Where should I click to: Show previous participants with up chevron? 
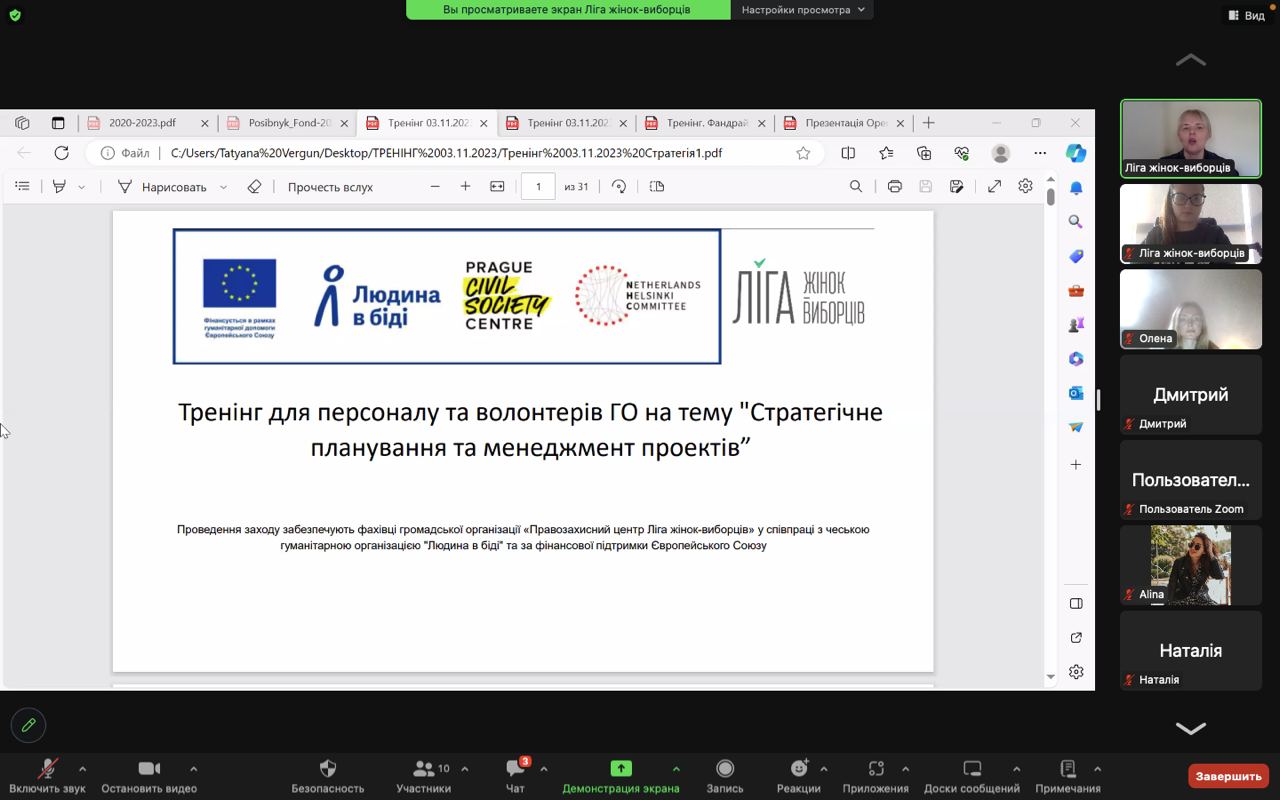click(1190, 60)
